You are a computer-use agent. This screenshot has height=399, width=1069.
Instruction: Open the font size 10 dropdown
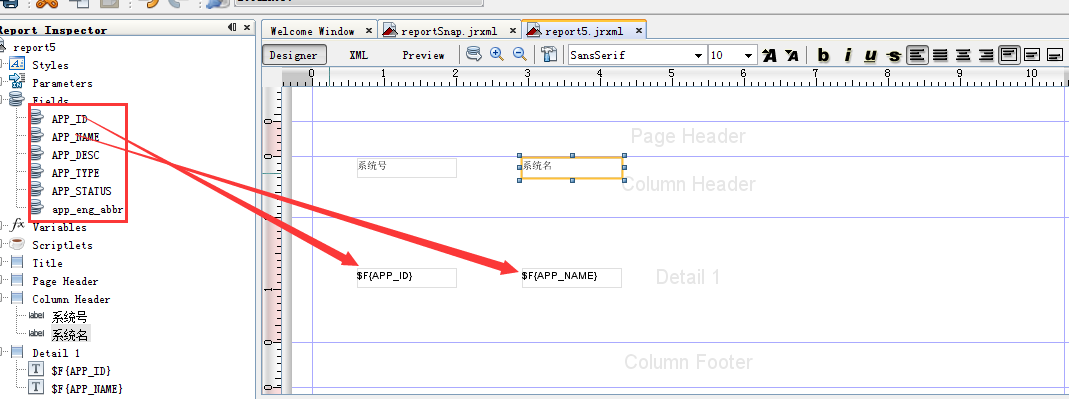coord(732,55)
